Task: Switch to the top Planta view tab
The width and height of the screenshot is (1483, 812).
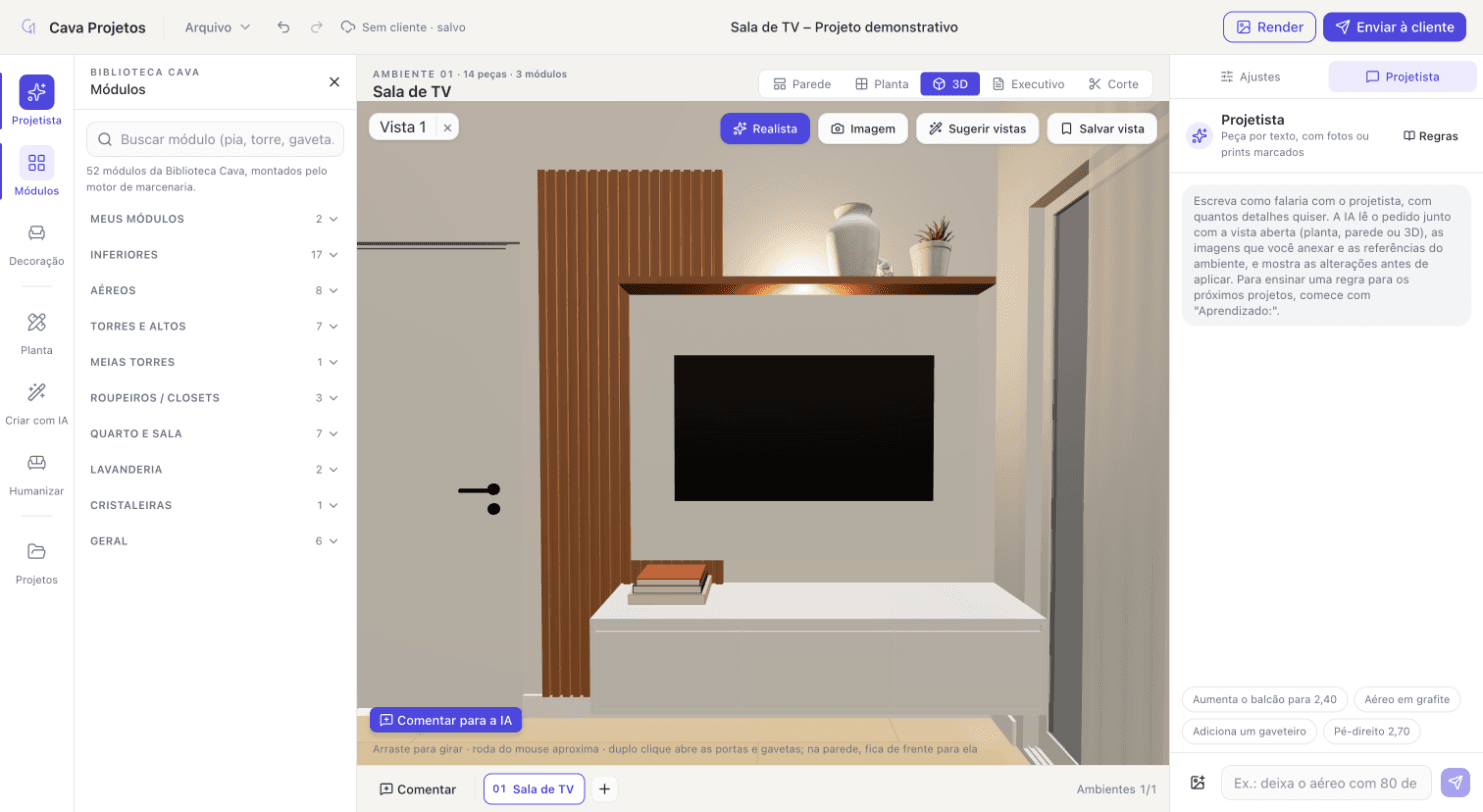Action: coord(881,84)
